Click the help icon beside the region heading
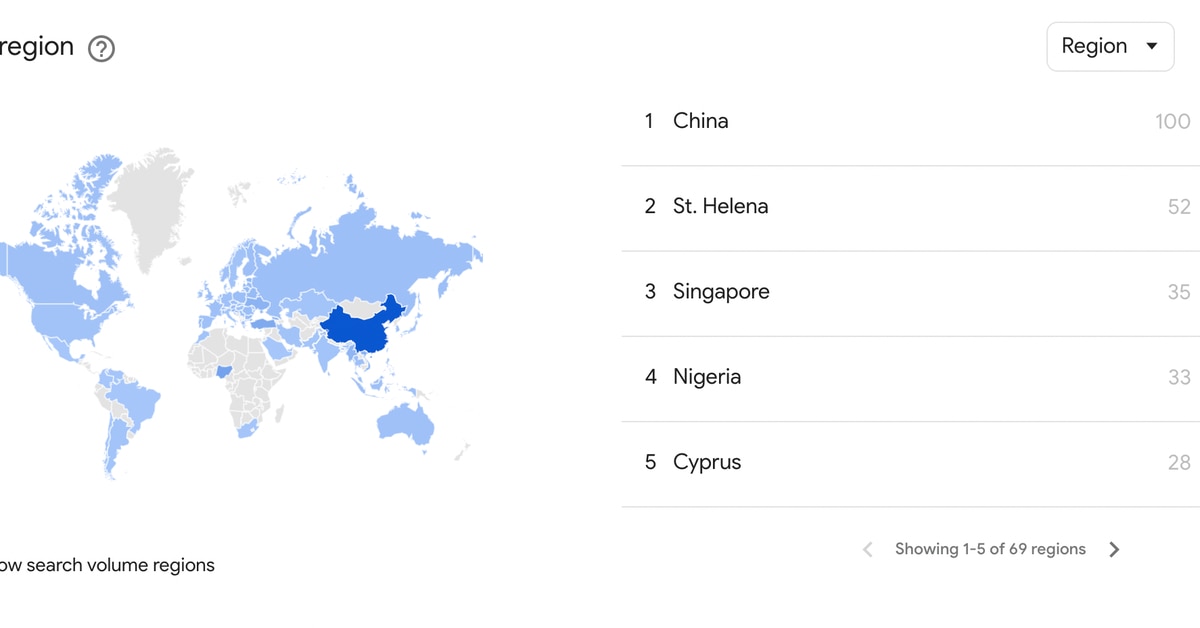 tap(101, 48)
